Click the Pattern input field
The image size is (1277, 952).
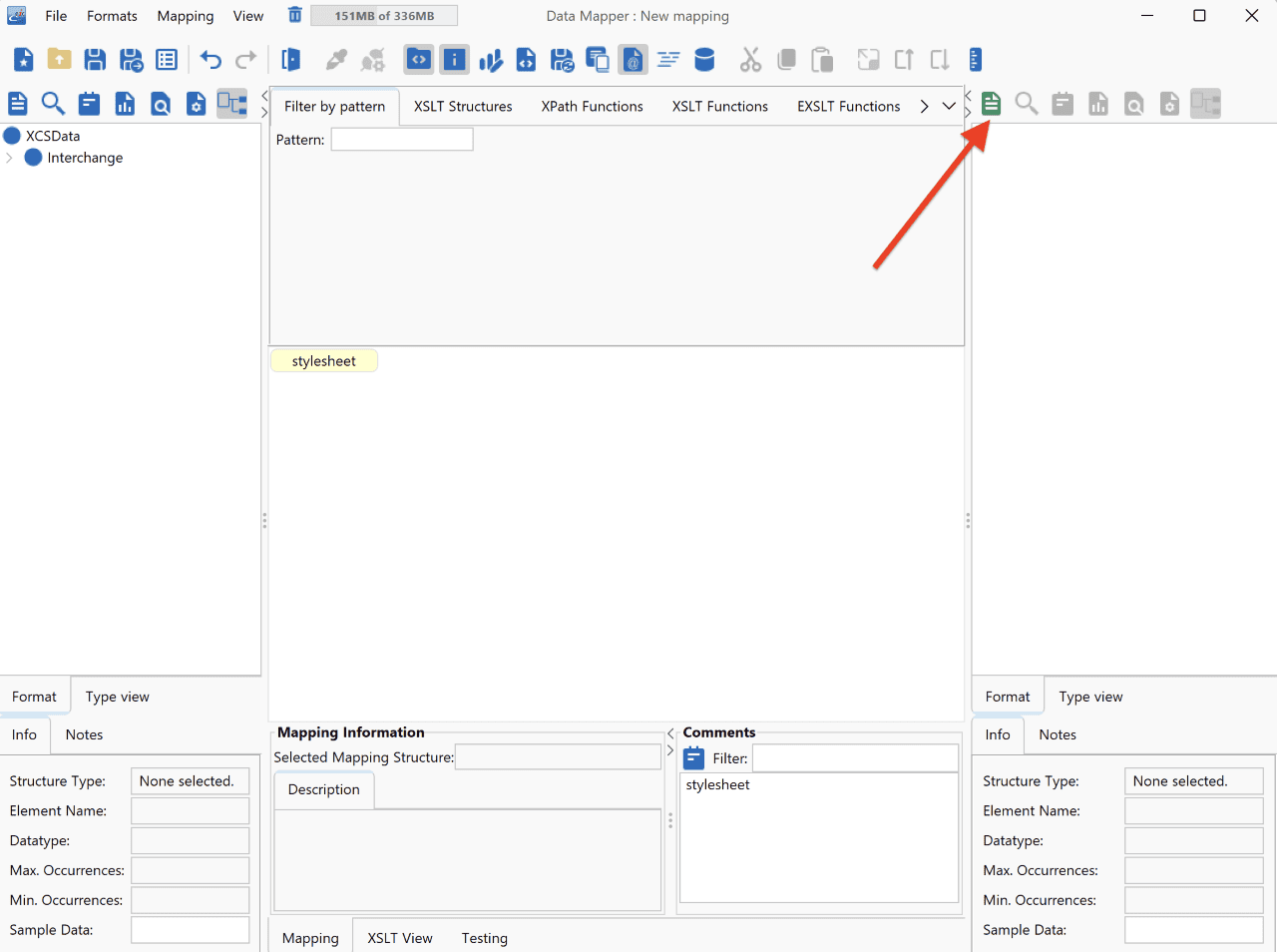tap(402, 140)
